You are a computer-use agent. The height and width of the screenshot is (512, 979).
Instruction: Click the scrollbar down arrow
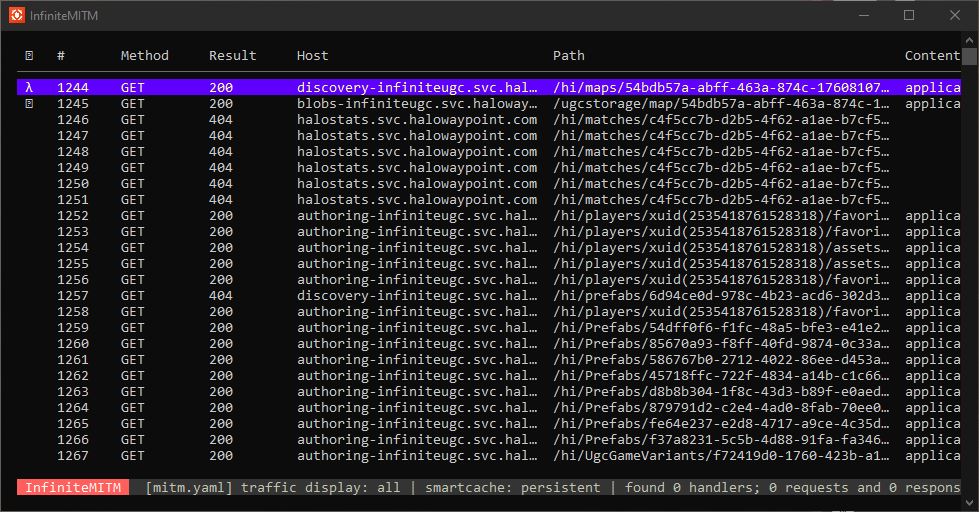coord(970,501)
